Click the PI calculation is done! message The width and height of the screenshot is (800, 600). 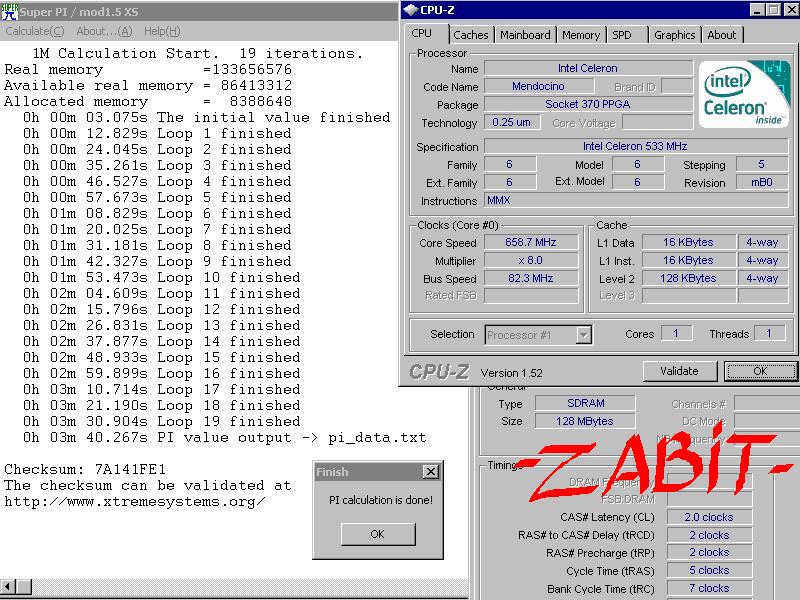[381, 500]
